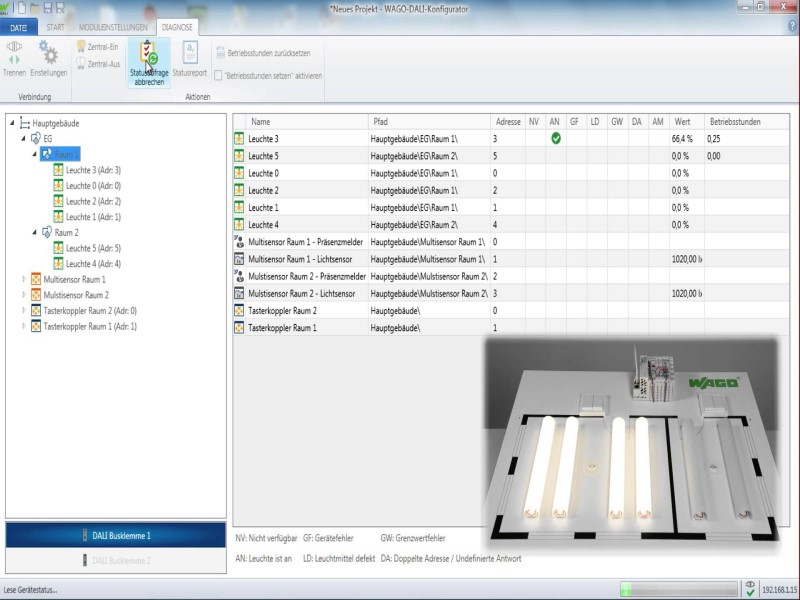Click green check in Leuchte 3 AN column
Image resolution: width=800 pixels, height=600 pixels.
556,138
